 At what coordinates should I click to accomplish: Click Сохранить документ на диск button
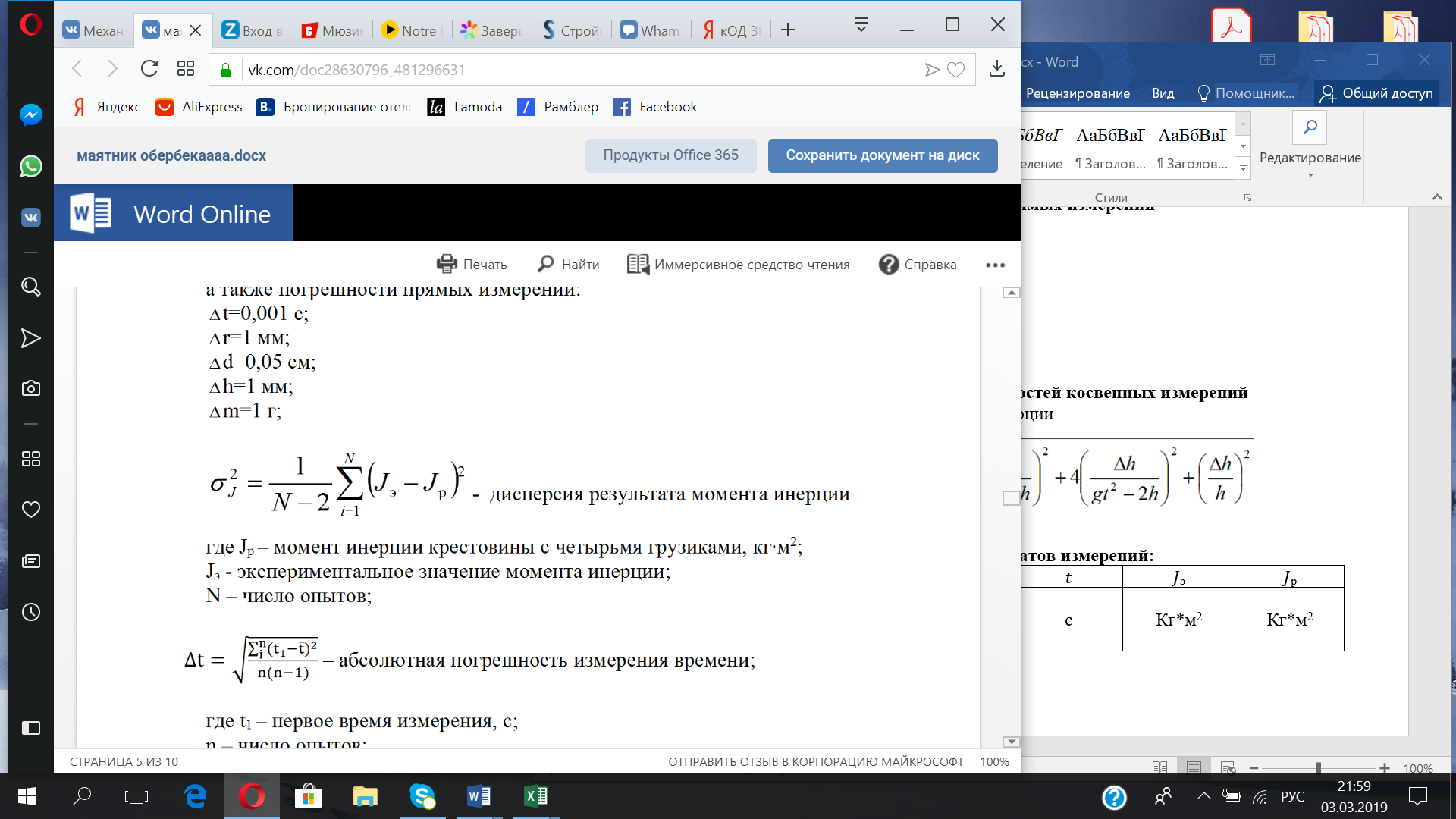coord(883,155)
